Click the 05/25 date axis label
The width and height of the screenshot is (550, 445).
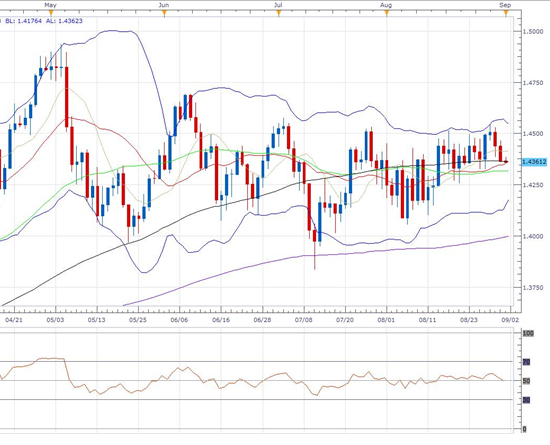[x=138, y=320]
